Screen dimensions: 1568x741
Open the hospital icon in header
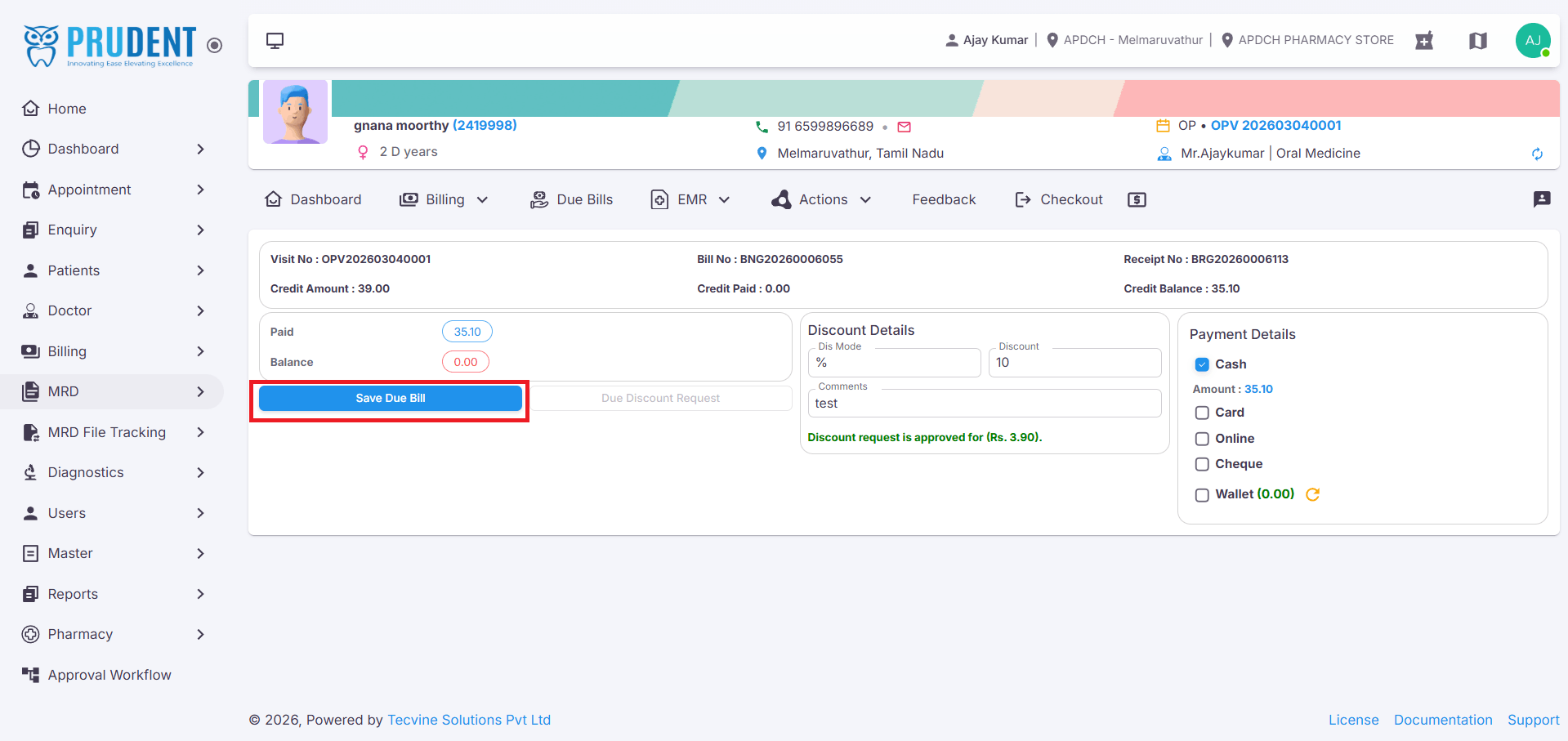(1424, 40)
